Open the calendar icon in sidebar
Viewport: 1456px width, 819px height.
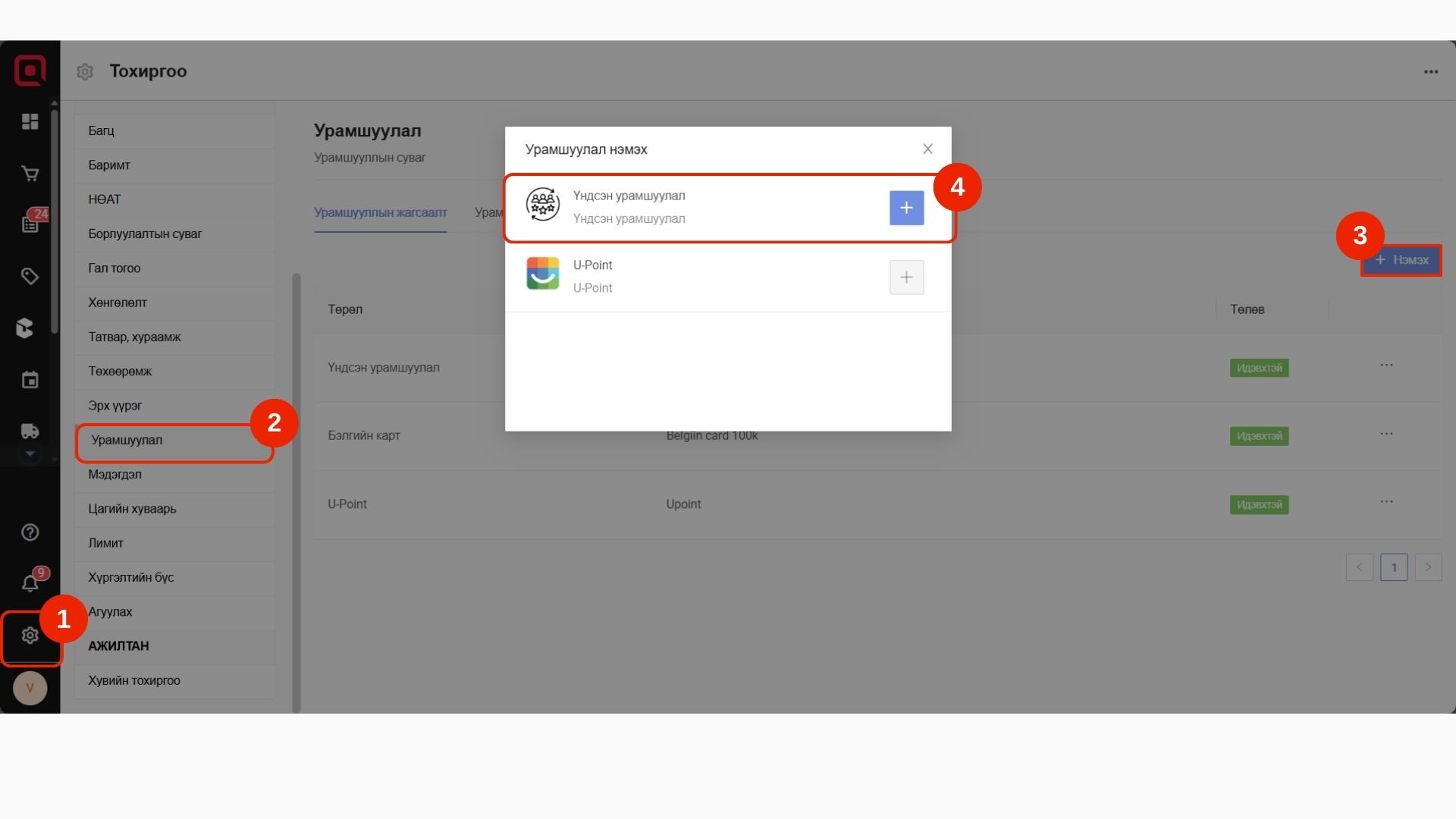point(30,380)
